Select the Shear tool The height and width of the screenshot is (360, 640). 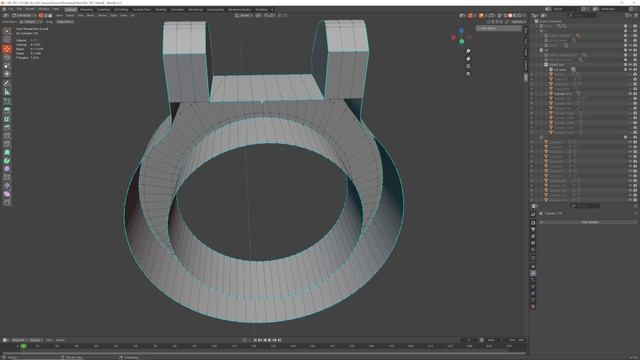(x=7, y=194)
